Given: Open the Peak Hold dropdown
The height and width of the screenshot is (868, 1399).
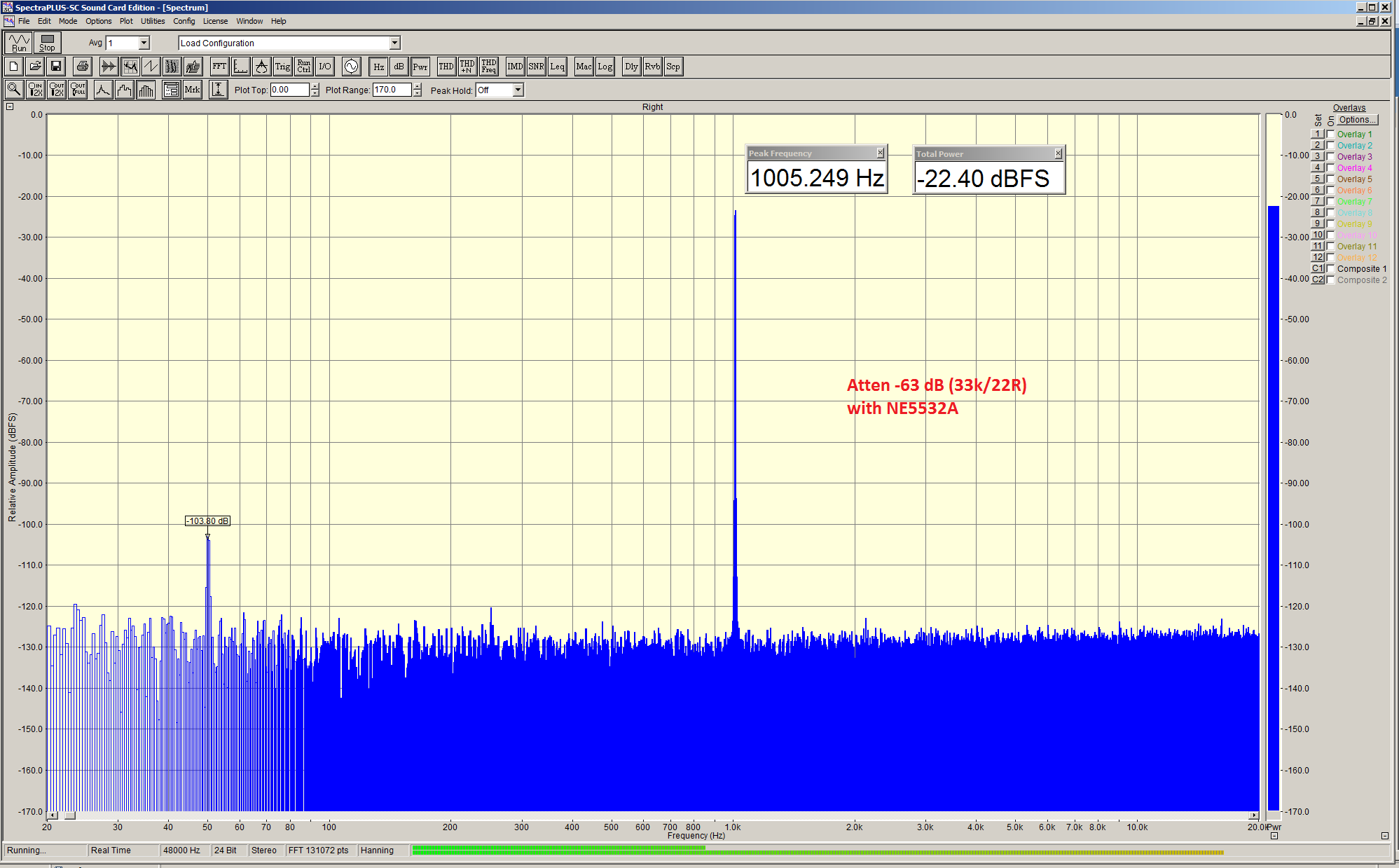Looking at the screenshot, I should click(x=518, y=90).
